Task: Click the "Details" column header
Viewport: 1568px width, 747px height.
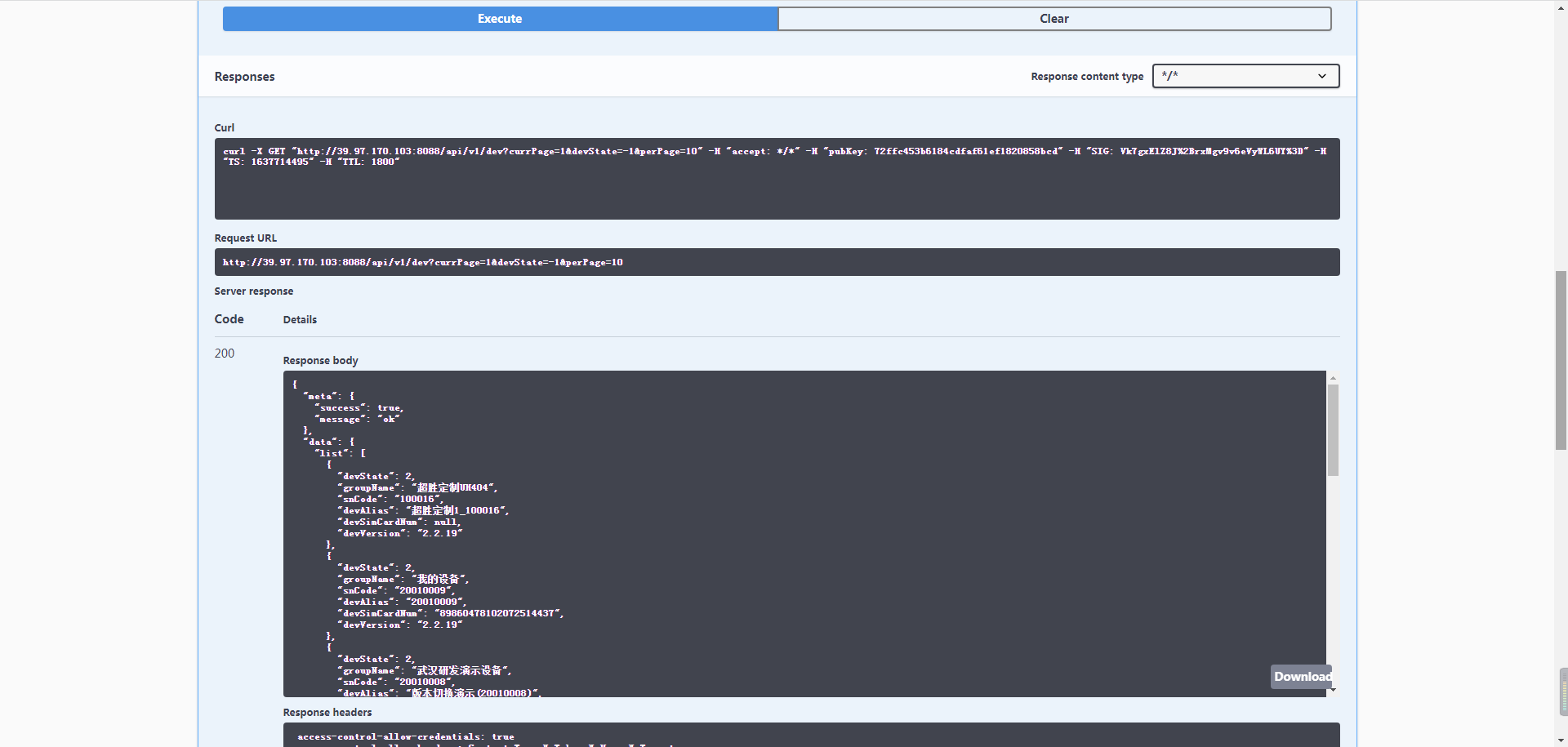Action: click(x=300, y=320)
